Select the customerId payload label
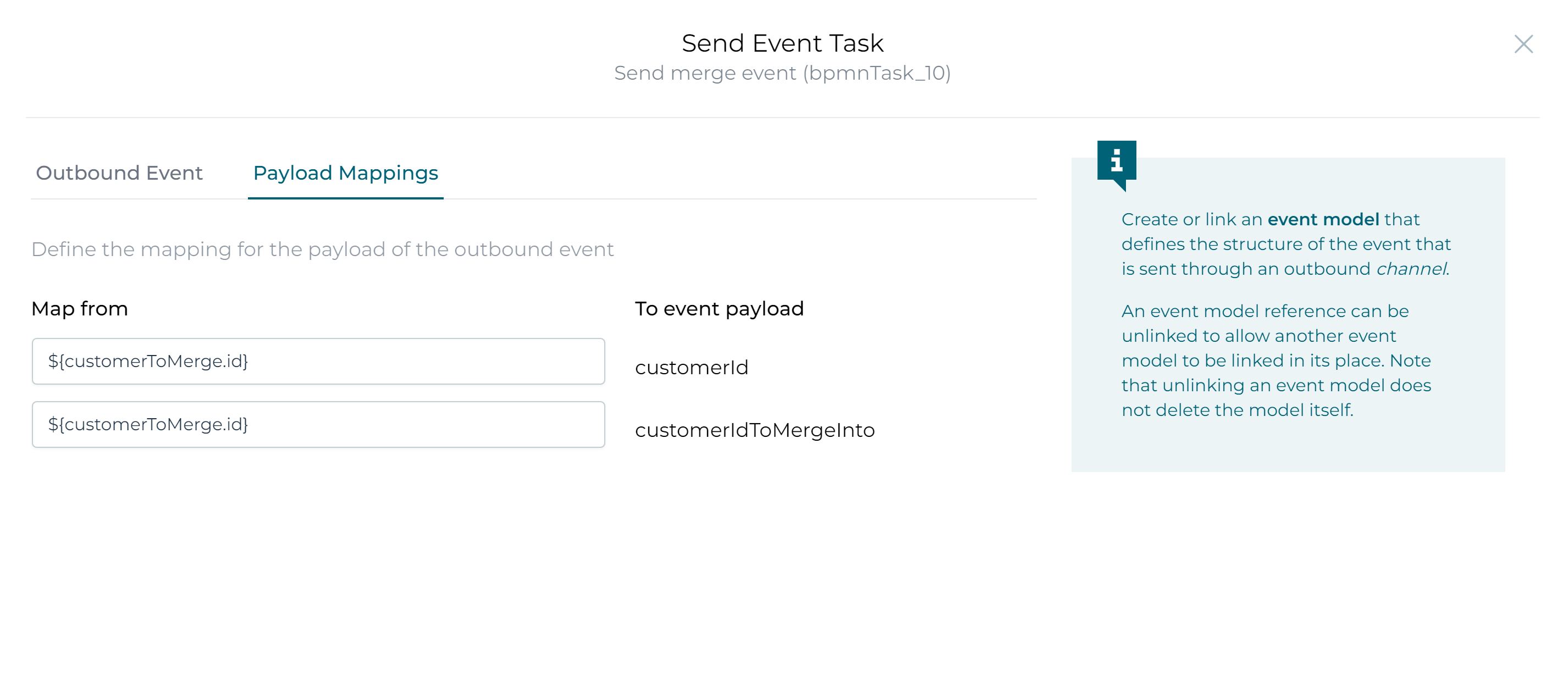 tap(692, 368)
